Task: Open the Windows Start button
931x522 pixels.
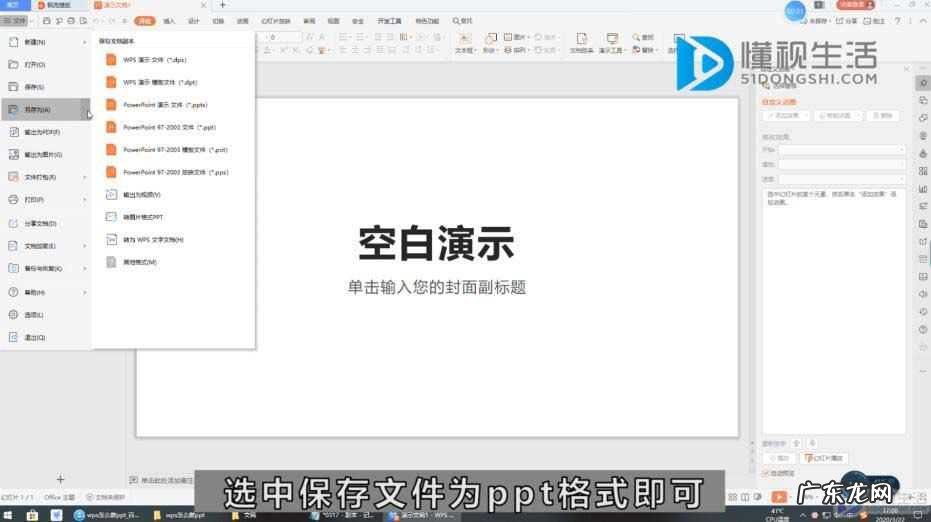Action: [8, 515]
